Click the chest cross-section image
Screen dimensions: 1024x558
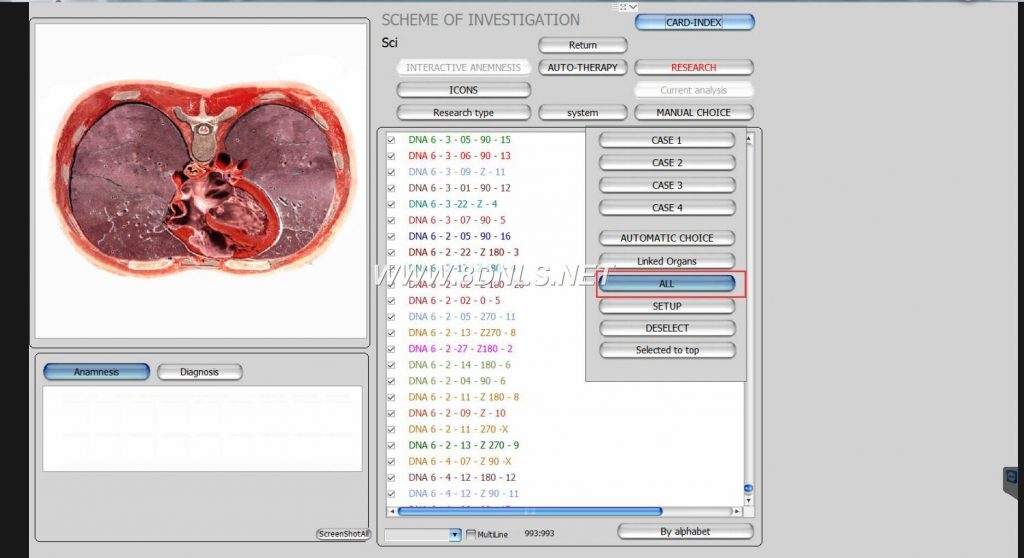pyautogui.click(x=201, y=182)
